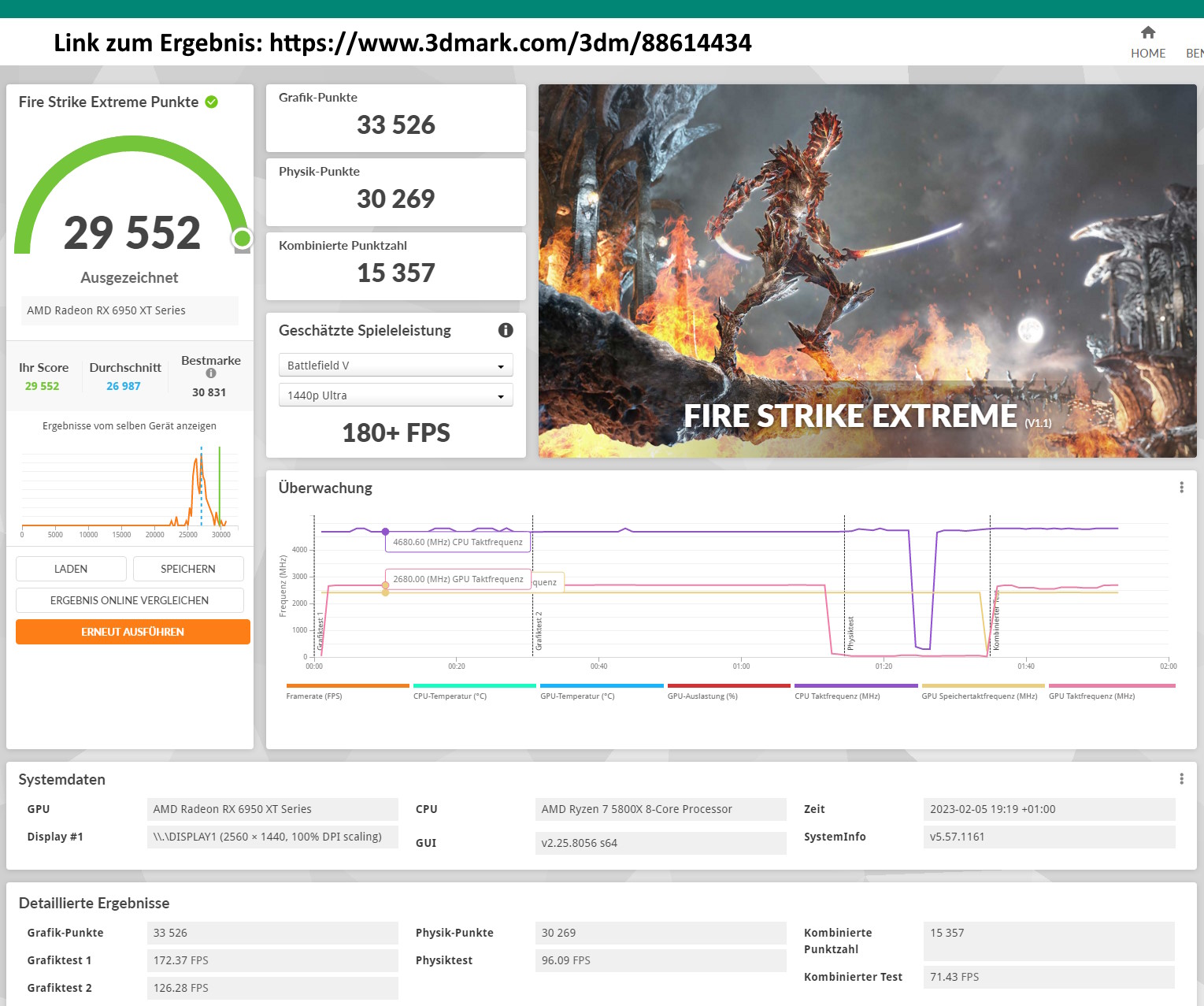Click ERGEBNIS ONLINE VERGLEICHEN button
This screenshot has height=1006, width=1204.
click(x=130, y=600)
